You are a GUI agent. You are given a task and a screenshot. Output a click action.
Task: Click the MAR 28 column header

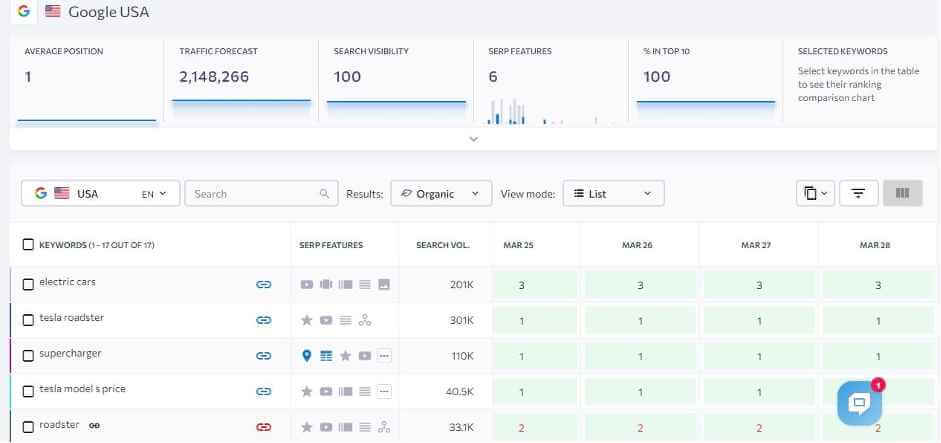tap(875, 245)
